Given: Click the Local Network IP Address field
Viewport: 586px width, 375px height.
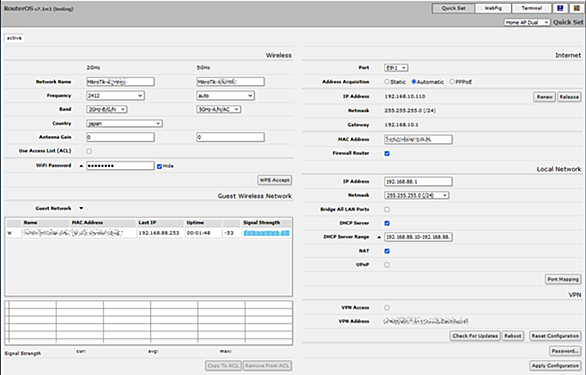Looking at the screenshot, I should click(418, 182).
